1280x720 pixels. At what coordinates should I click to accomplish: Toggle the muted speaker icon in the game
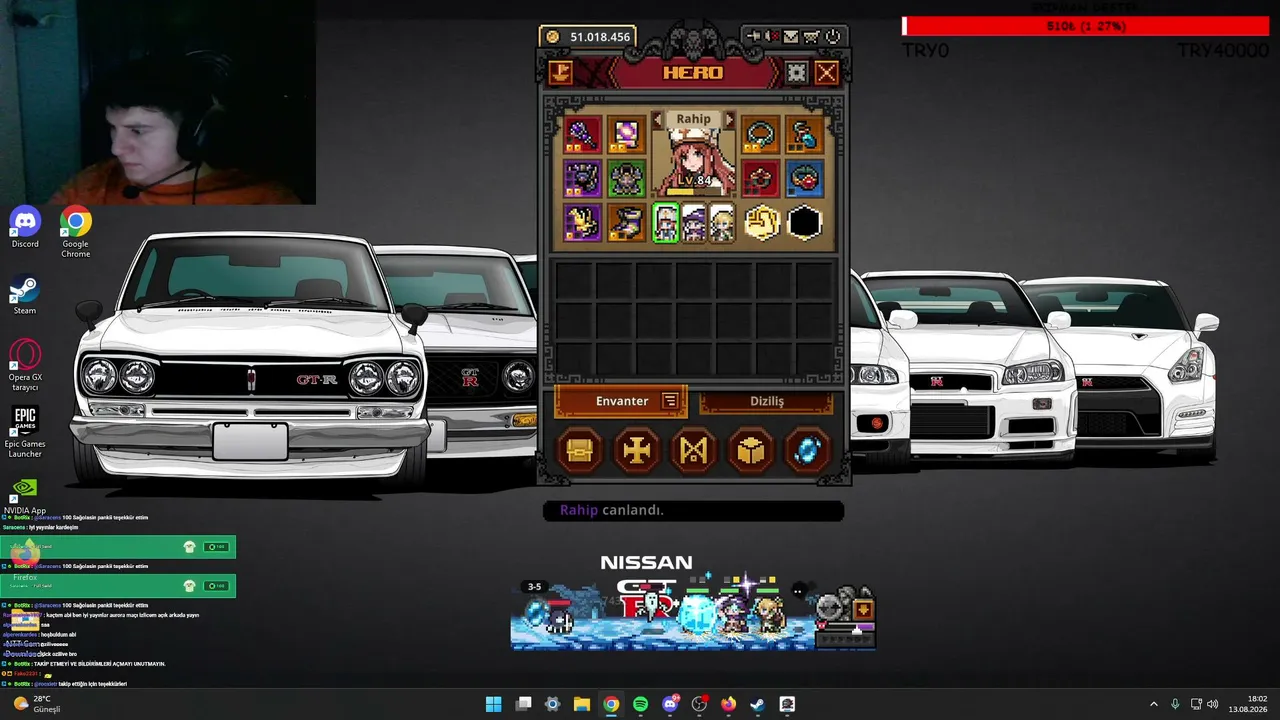pyautogui.click(x=772, y=37)
